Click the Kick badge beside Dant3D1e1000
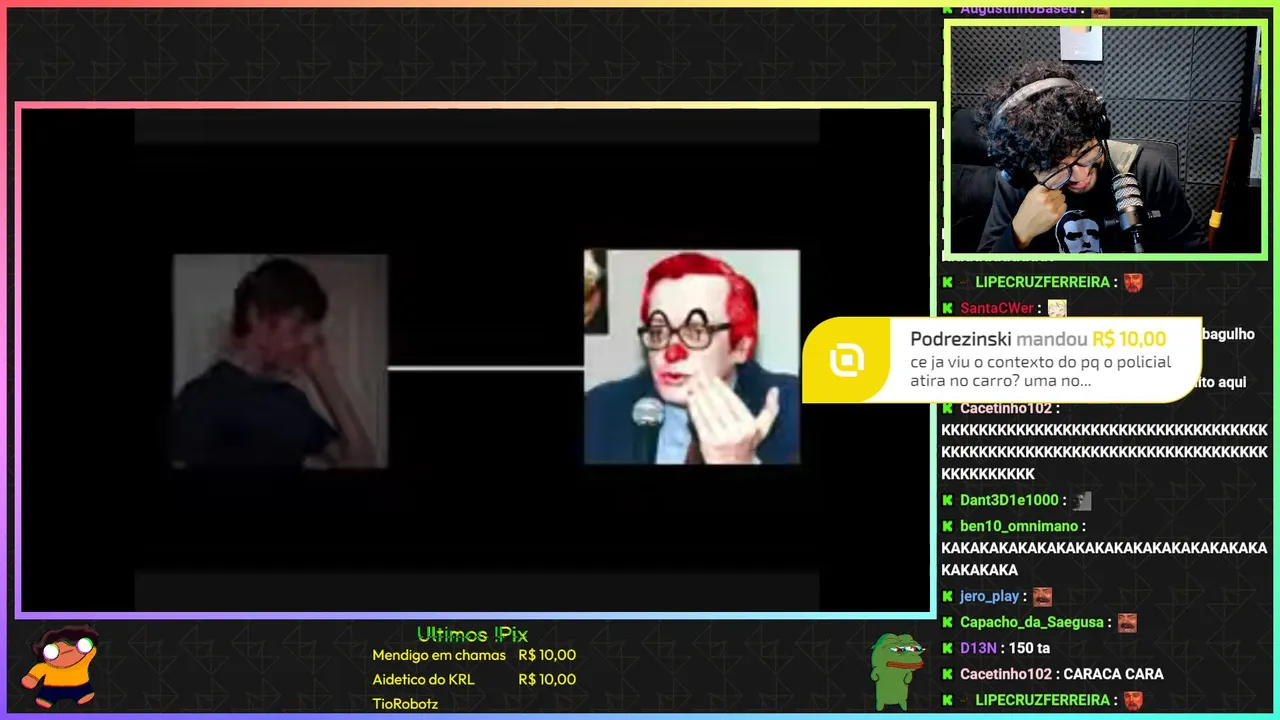This screenshot has width=1280, height=720. point(947,500)
